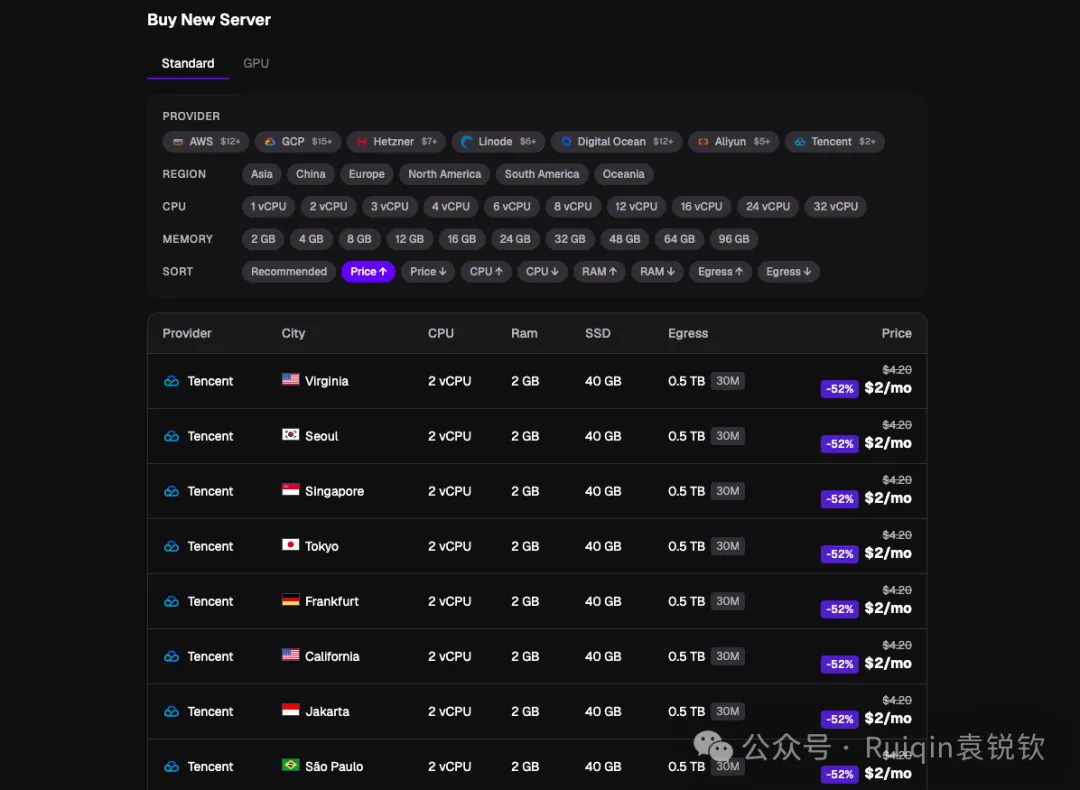This screenshot has width=1080, height=790.
Task: Click the Digital Ocean logo icon
Action: (566, 142)
